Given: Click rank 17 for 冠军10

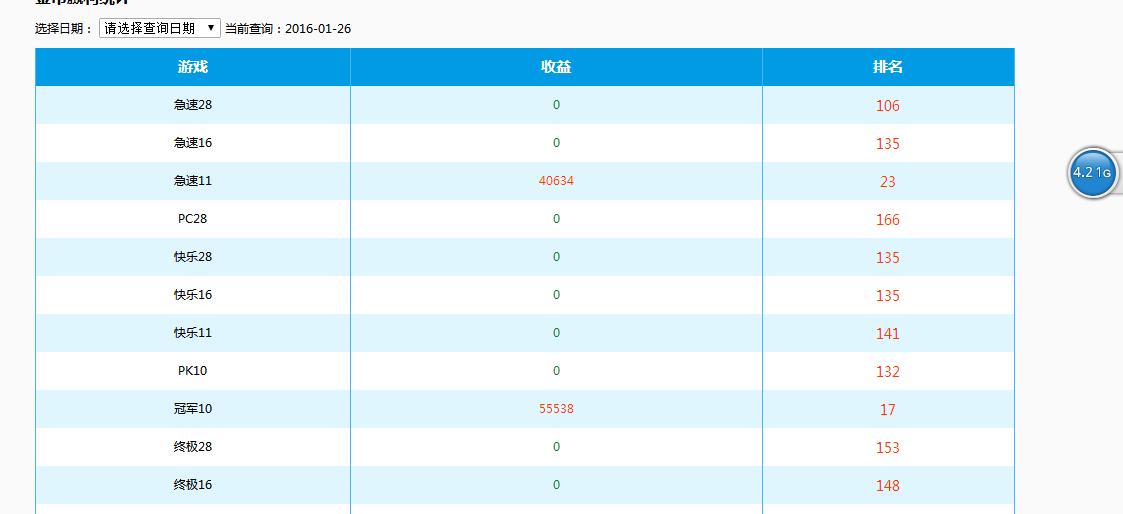Looking at the screenshot, I should (887, 409).
